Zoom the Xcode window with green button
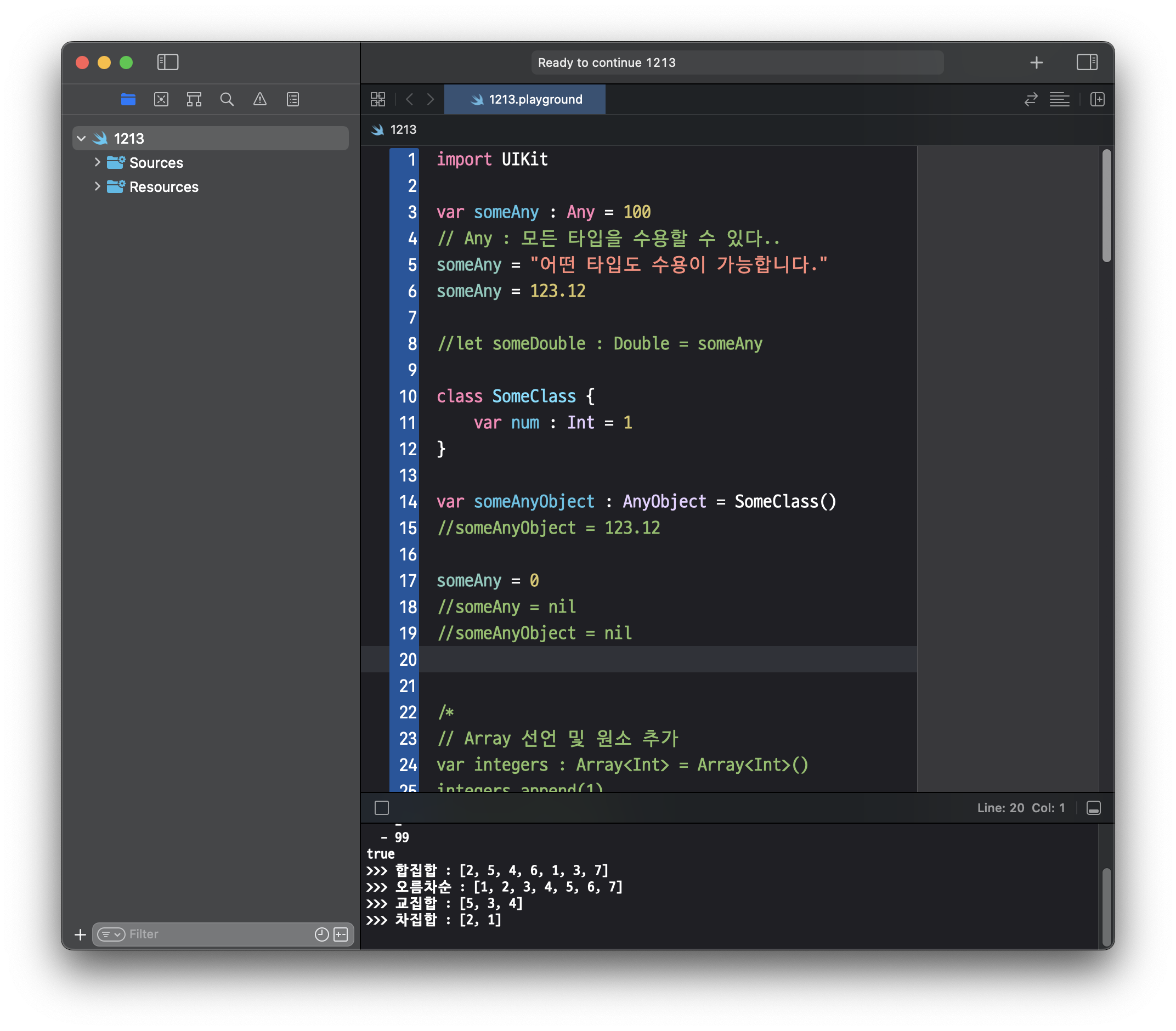Image resolution: width=1176 pixels, height=1031 pixels. click(126, 62)
